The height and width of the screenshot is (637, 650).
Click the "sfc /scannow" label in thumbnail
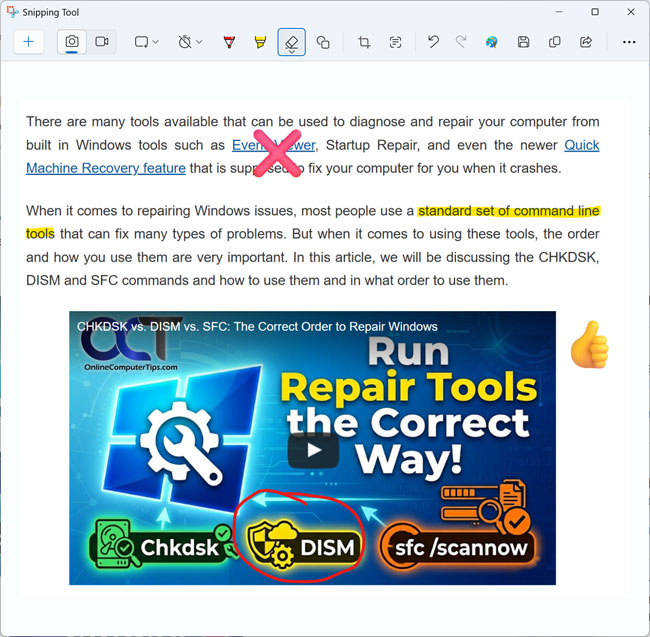coord(461,548)
